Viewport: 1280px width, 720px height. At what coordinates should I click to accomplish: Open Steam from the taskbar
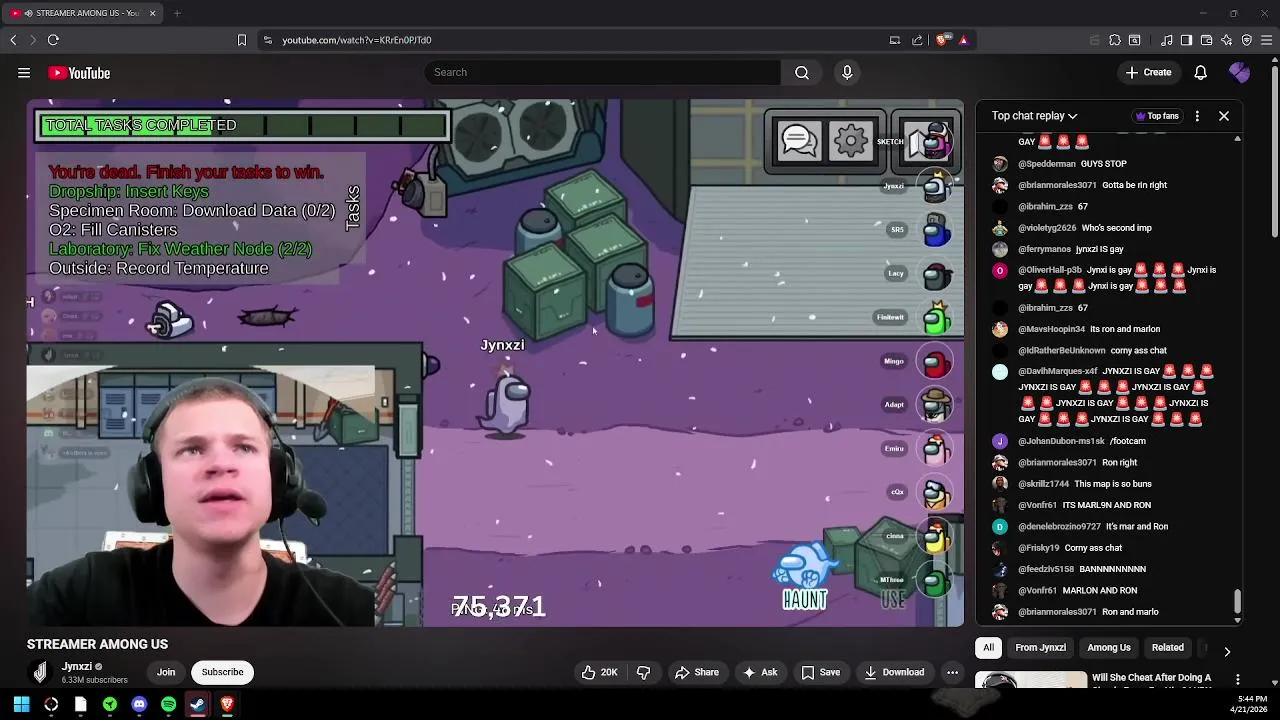(197, 705)
